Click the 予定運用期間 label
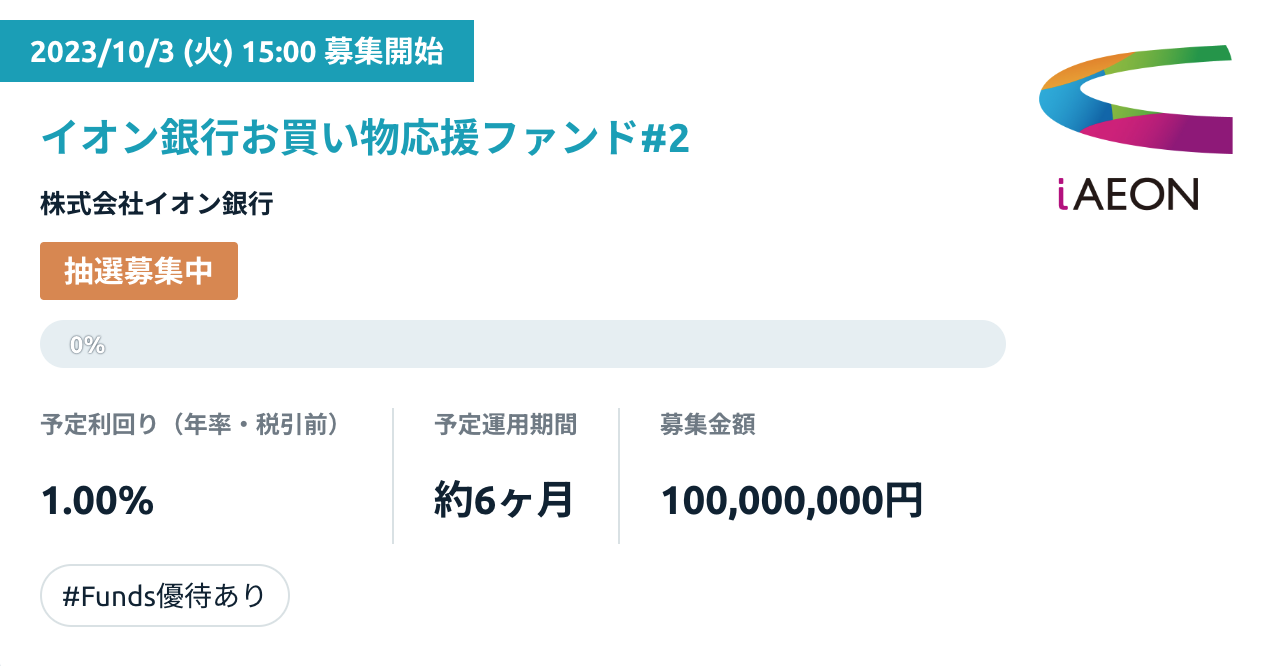This screenshot has width=1280, height=666. (506, 425)
